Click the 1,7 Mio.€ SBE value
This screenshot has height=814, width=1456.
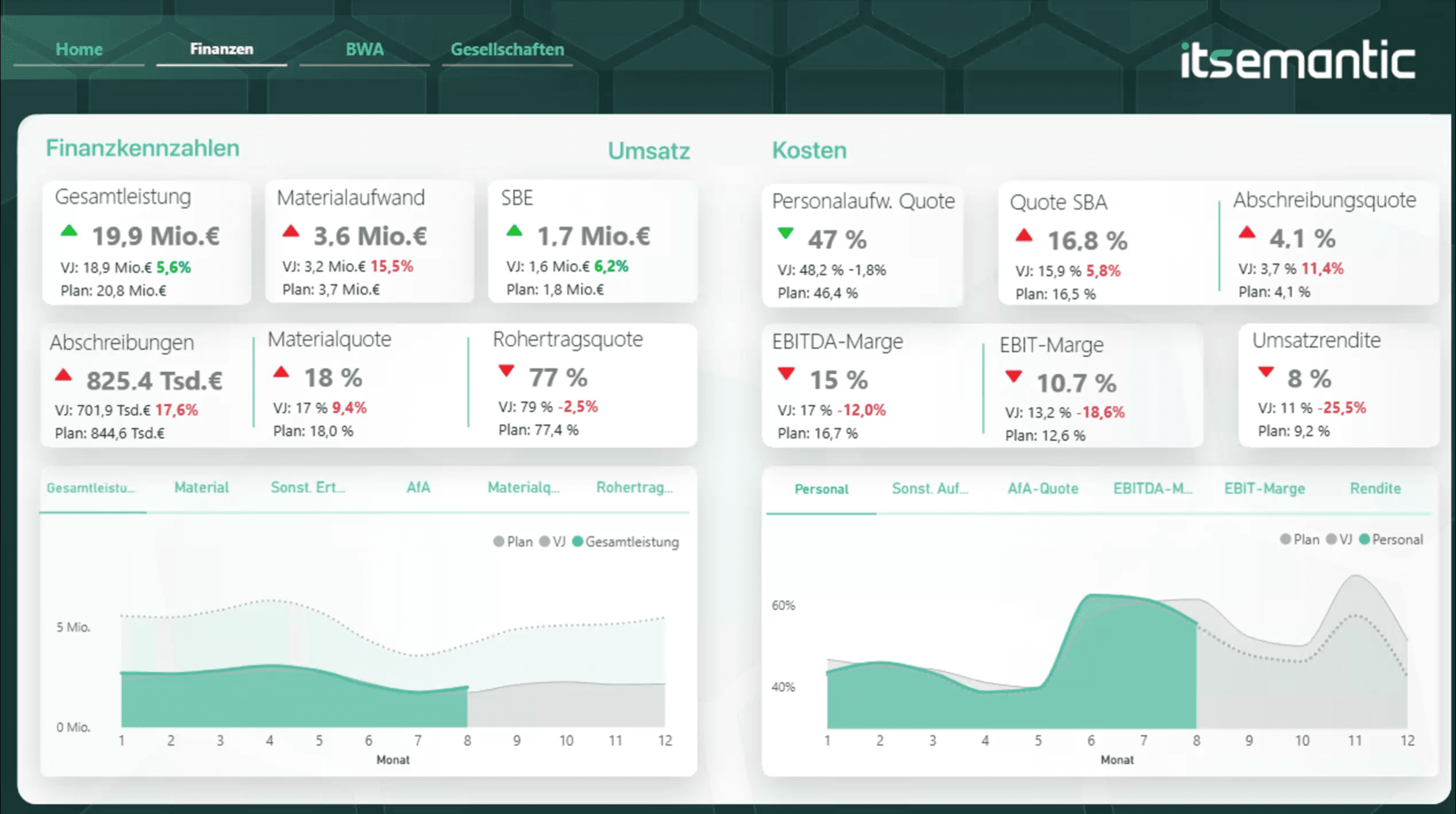594,236
